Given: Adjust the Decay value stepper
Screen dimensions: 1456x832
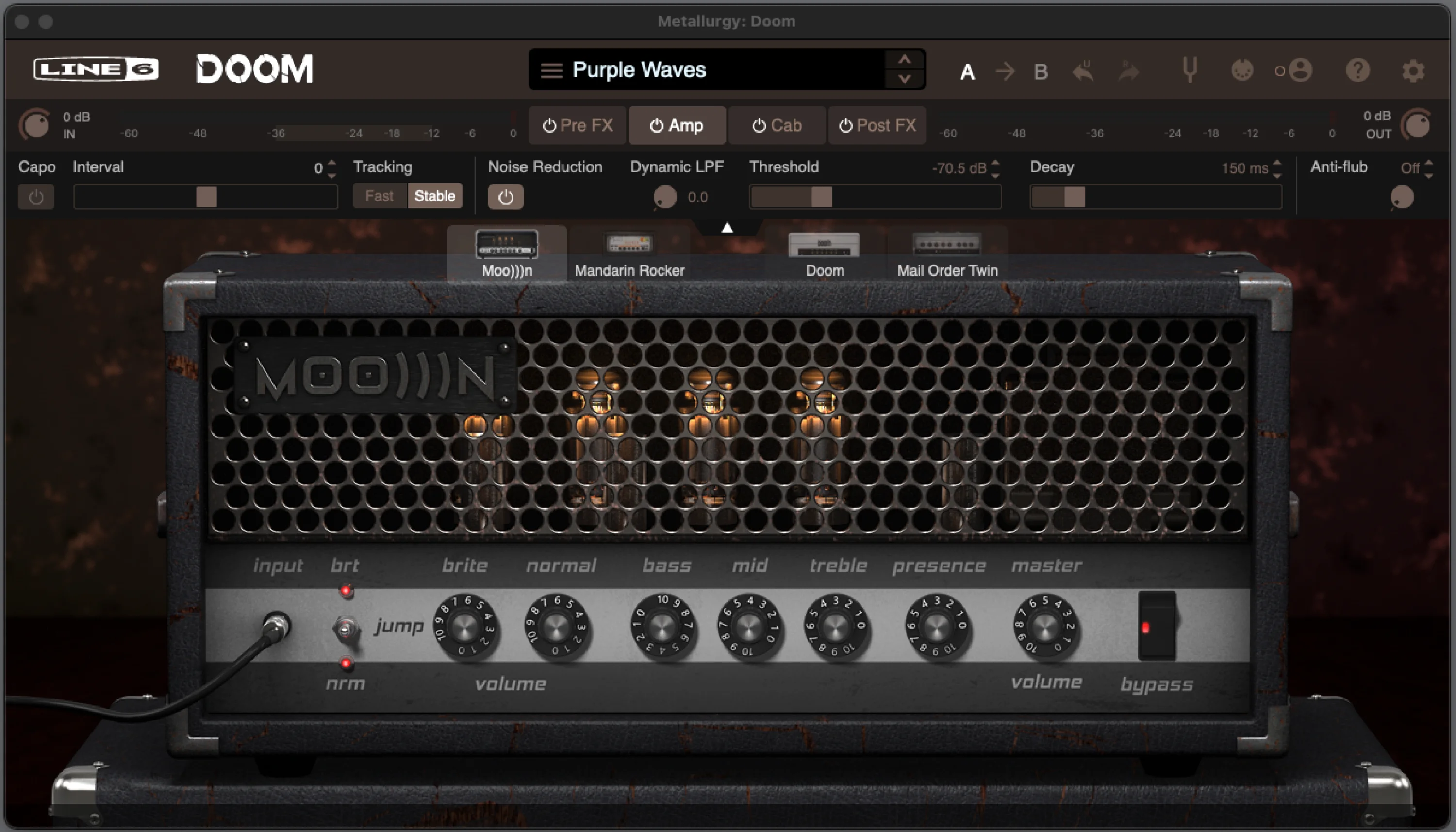Looking at the screenshot, I should [1277, 168].
